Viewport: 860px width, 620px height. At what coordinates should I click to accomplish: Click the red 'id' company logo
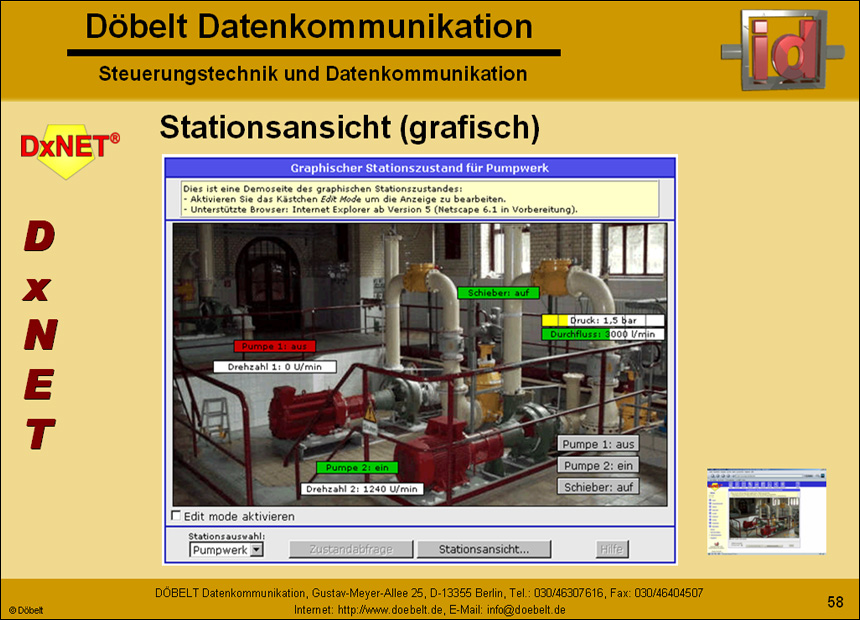pyautogui.click(x=783, y=50)
